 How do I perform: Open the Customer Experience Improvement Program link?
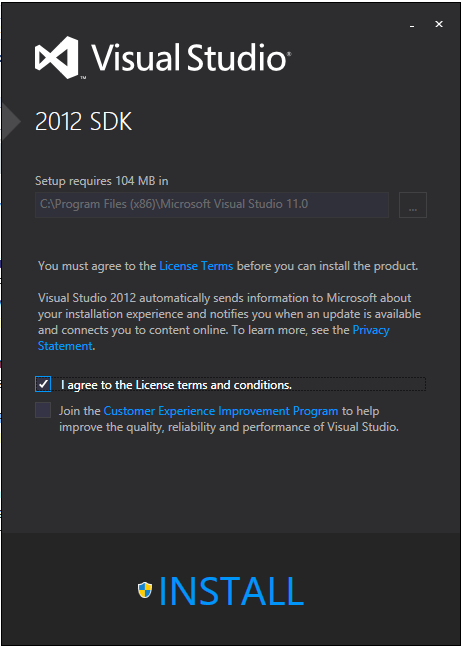click(221, 411)
